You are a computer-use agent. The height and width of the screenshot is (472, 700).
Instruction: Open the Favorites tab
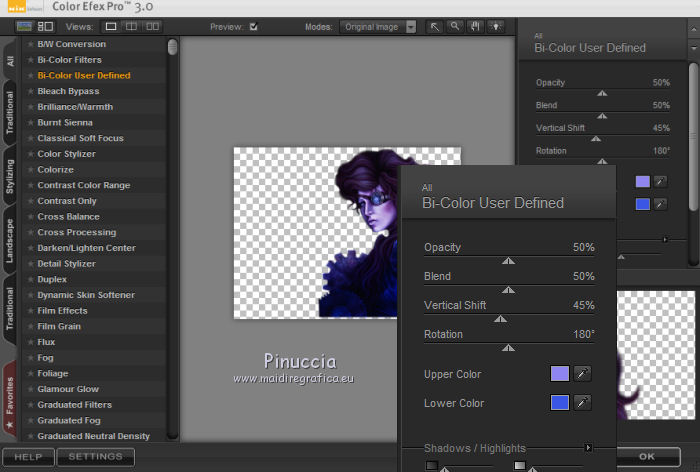coord(10,399)
